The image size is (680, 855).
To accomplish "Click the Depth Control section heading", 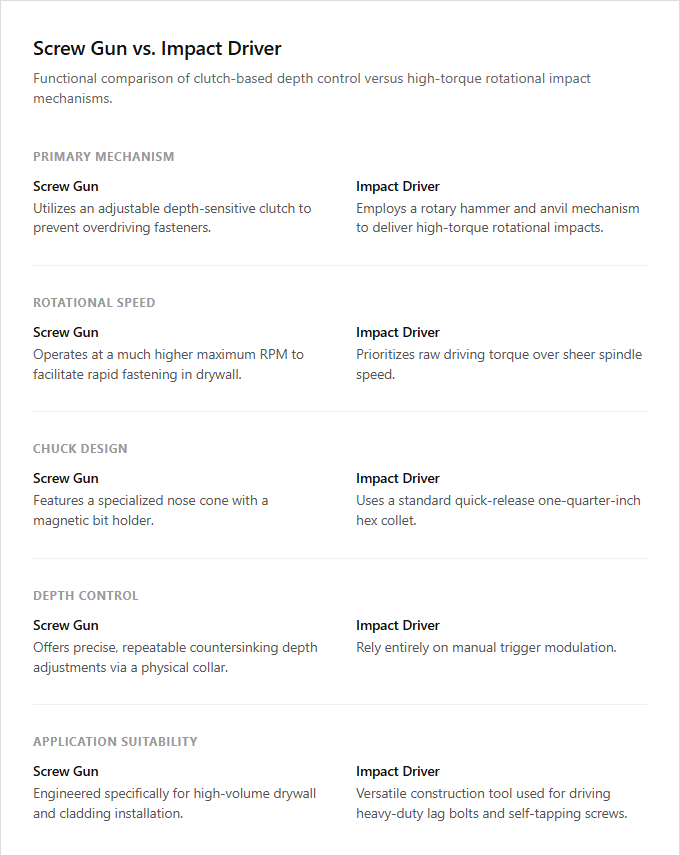I will [x=86, y=595].
